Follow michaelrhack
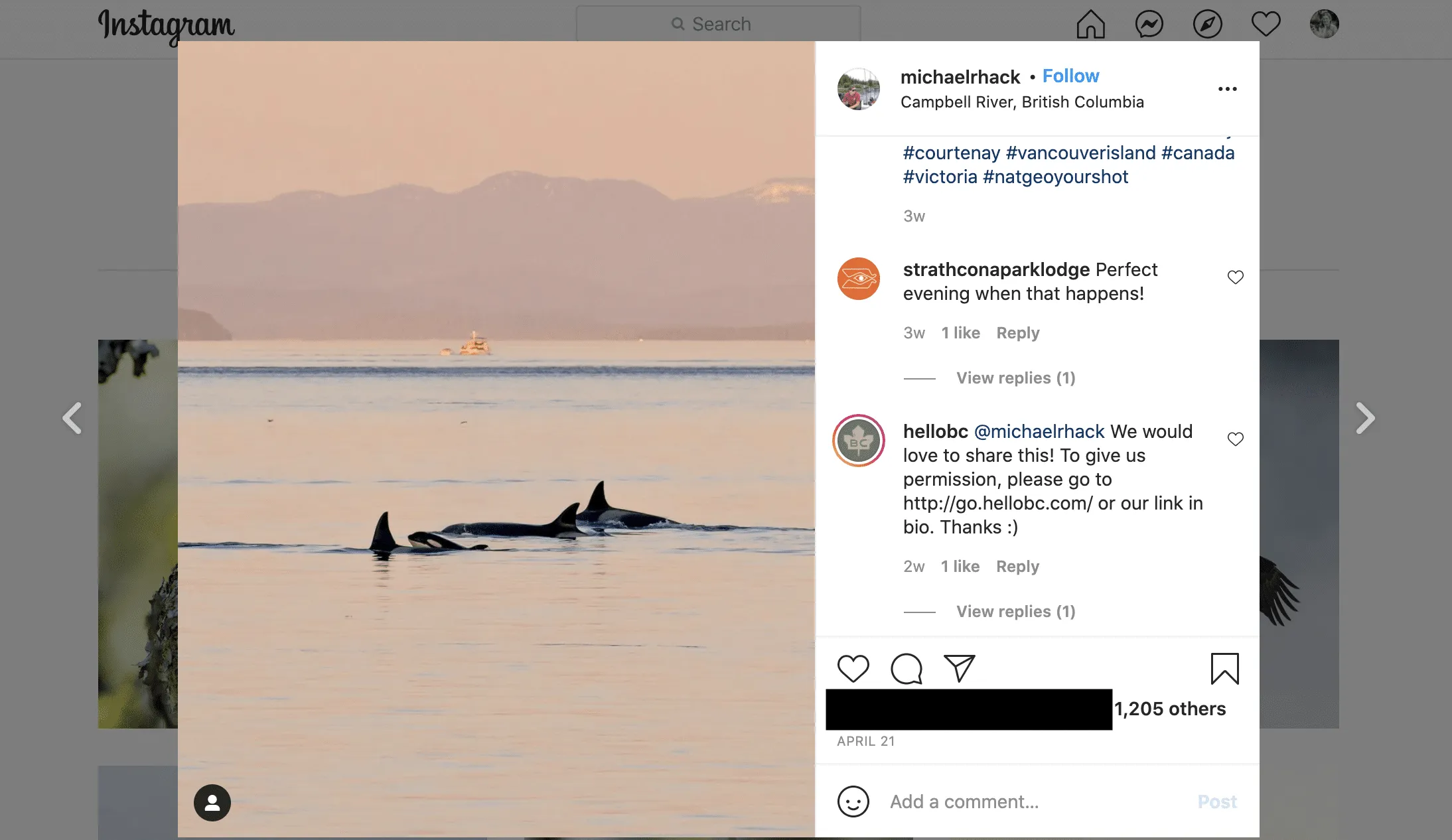The height and width of the screenshot is (840, 1452). pyautogui.click(x=1070, y=76)
